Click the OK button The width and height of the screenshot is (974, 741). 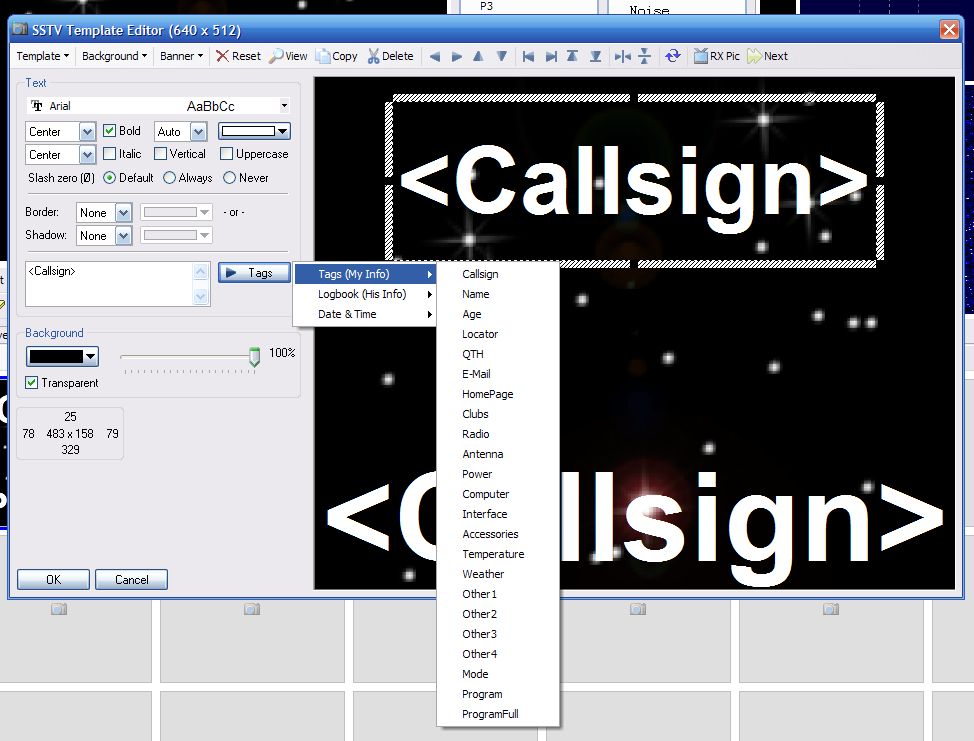(53, 580)
